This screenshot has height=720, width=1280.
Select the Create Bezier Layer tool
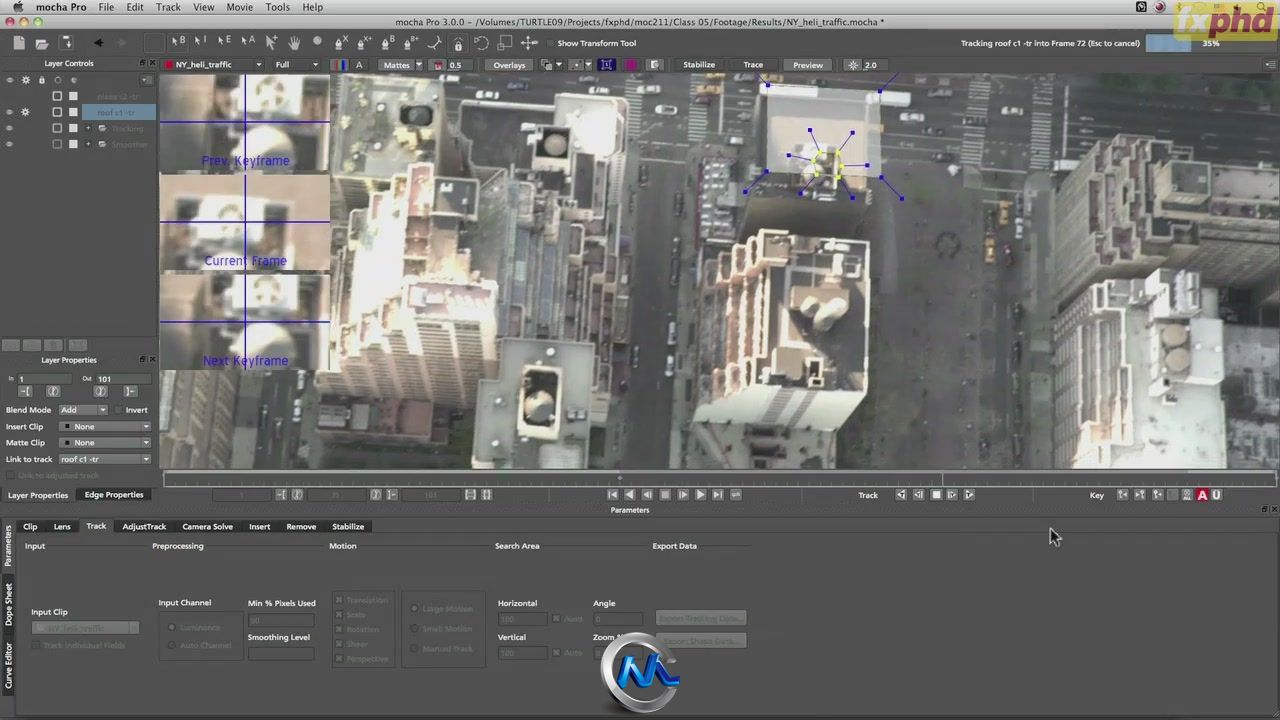click(x=388, y=43)
